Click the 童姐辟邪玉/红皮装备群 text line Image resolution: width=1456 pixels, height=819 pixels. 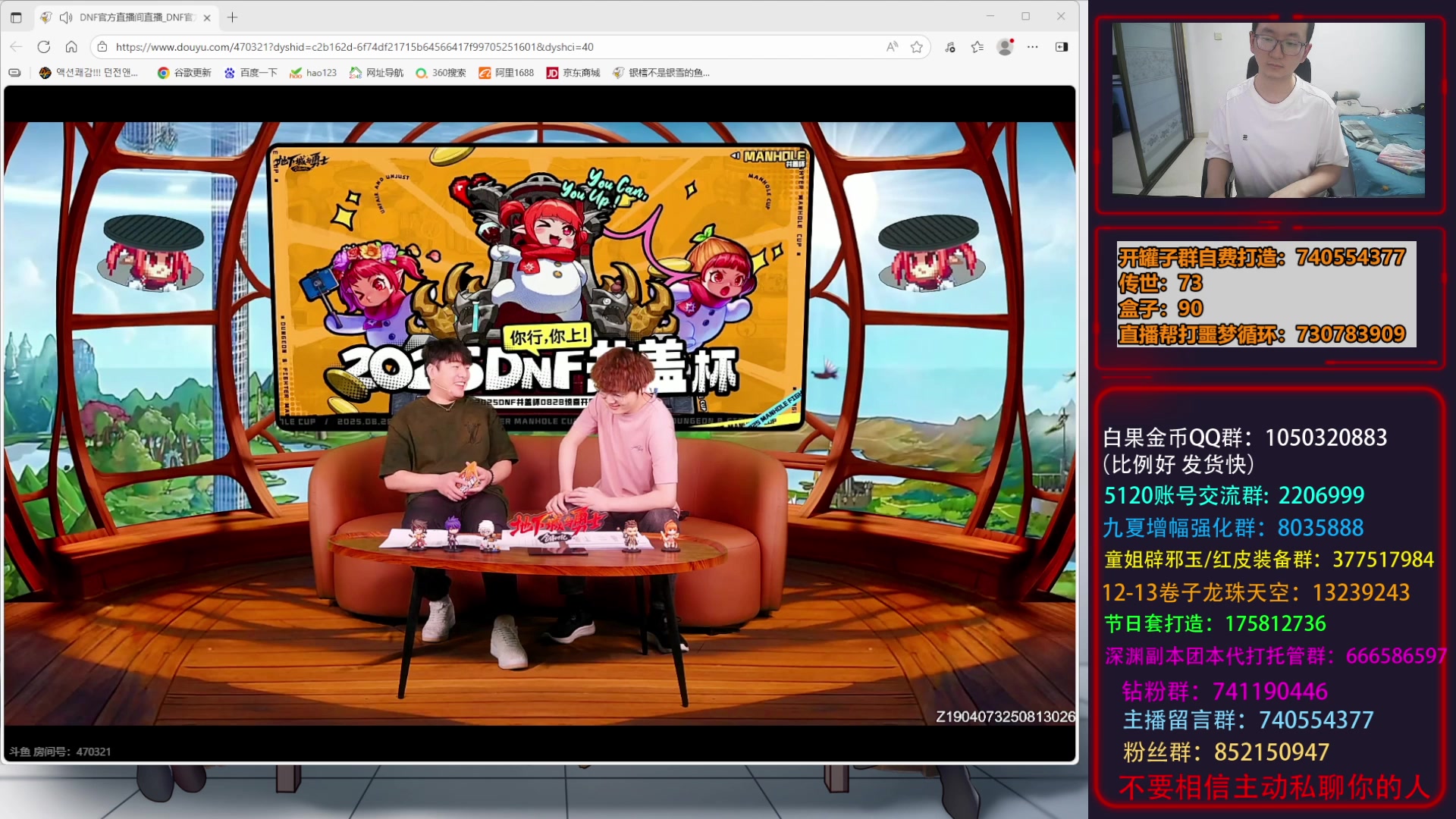1269,560
